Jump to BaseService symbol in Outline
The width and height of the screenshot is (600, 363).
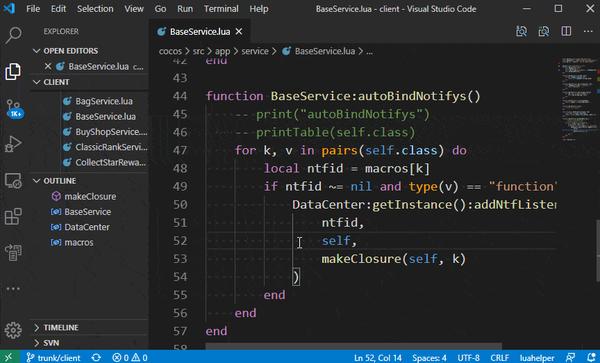(87, 212)
